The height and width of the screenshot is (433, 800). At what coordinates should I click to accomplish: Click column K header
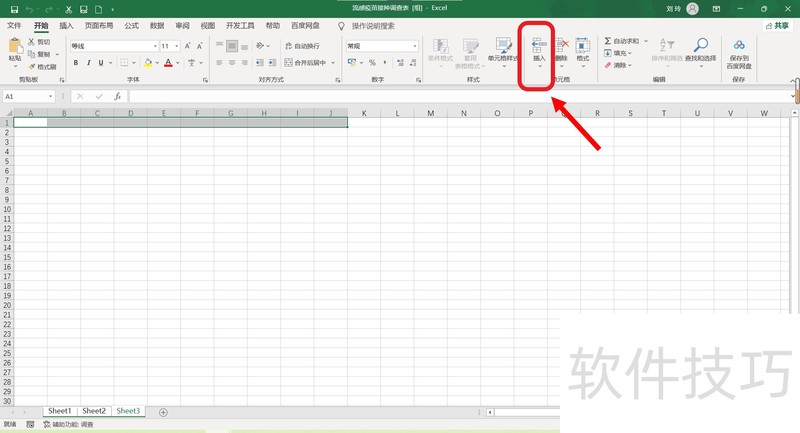[x=364, y=113]
